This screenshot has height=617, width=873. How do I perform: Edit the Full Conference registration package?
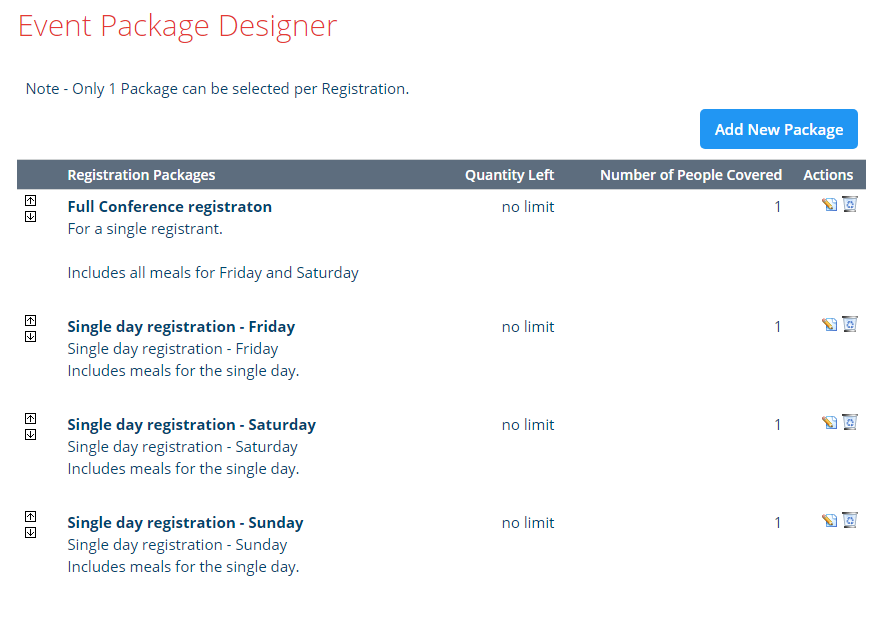[x=829, y=205]
